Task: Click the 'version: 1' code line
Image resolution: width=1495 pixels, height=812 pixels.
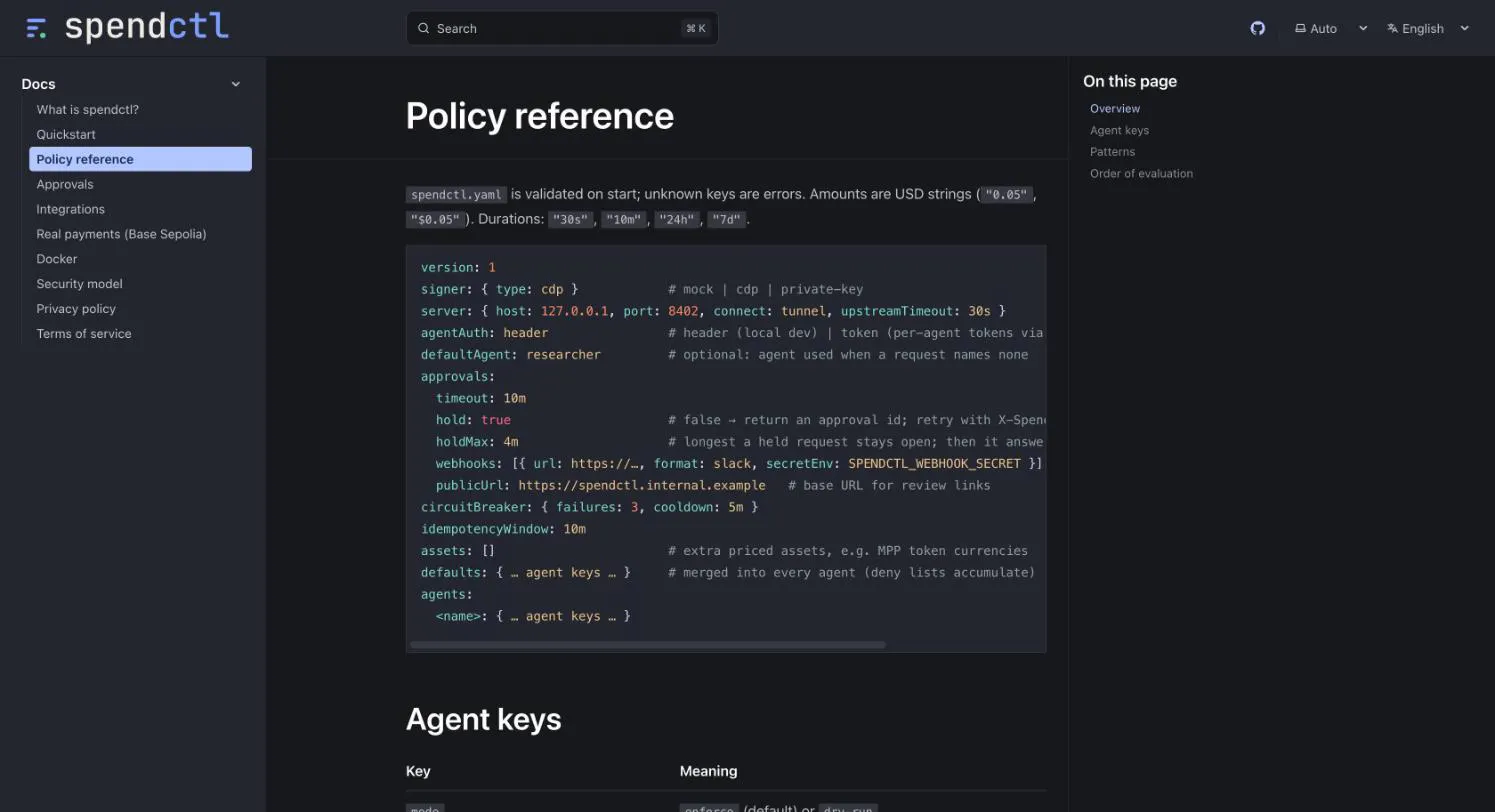Action: (x=458, y=267)
